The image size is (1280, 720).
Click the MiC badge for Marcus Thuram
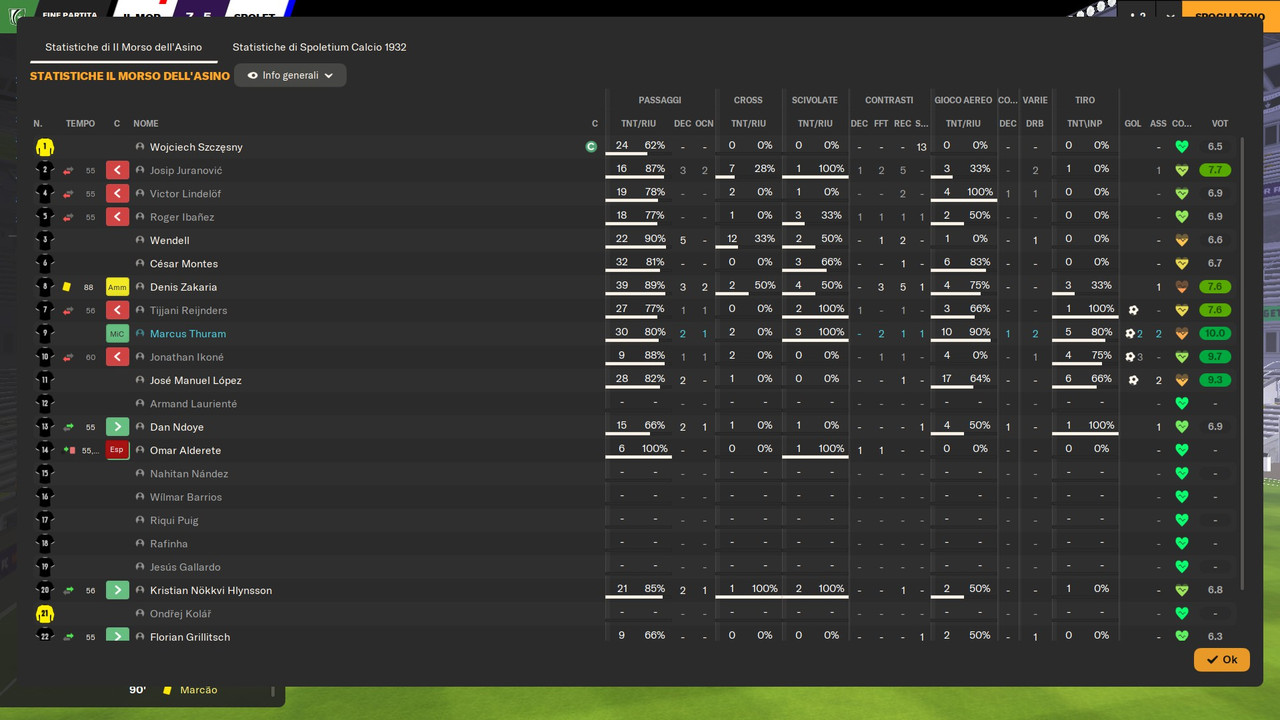[x=118, y=333]
